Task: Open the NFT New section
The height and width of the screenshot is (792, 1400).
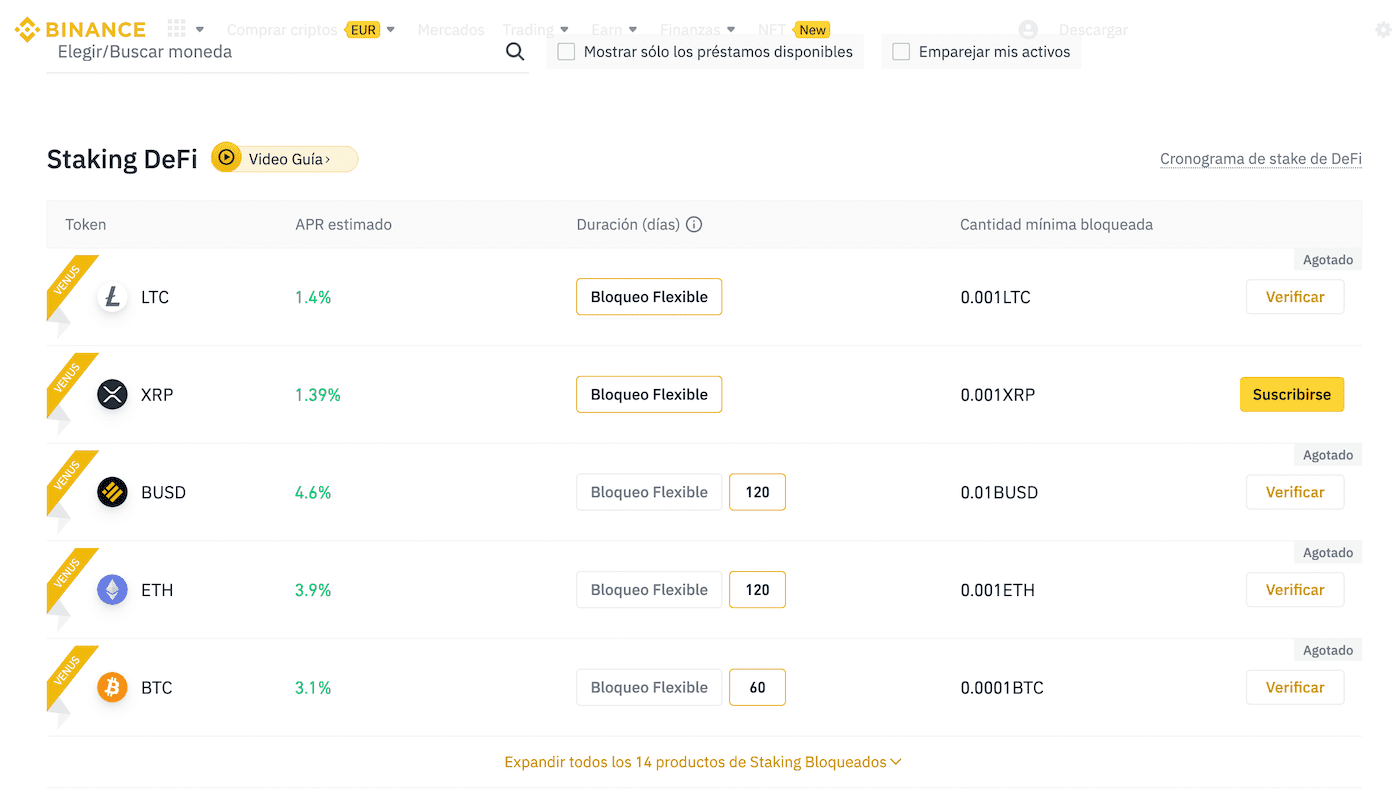Action: coord(794,30)
